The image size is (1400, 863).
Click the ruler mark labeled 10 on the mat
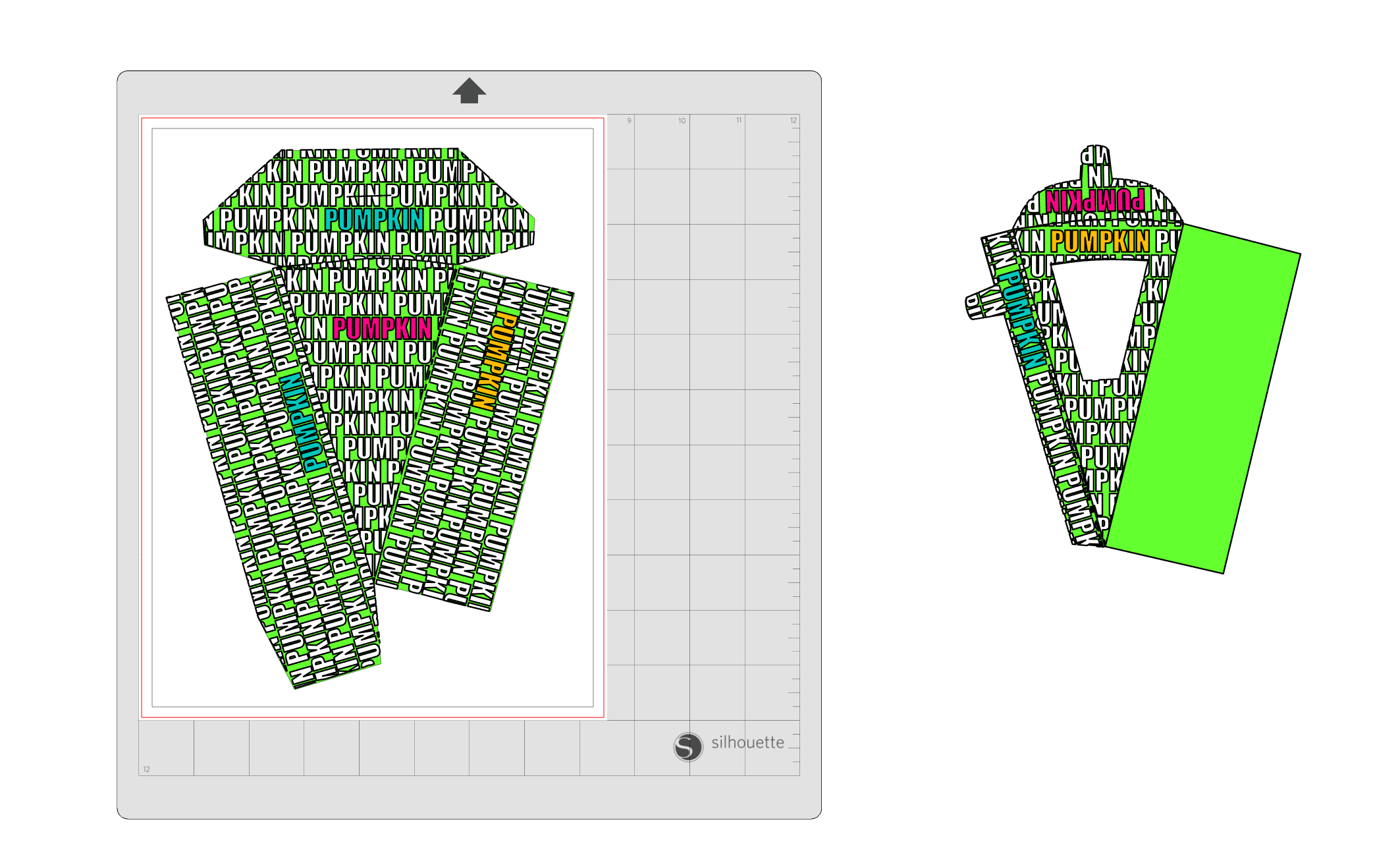tap(682, 121)
